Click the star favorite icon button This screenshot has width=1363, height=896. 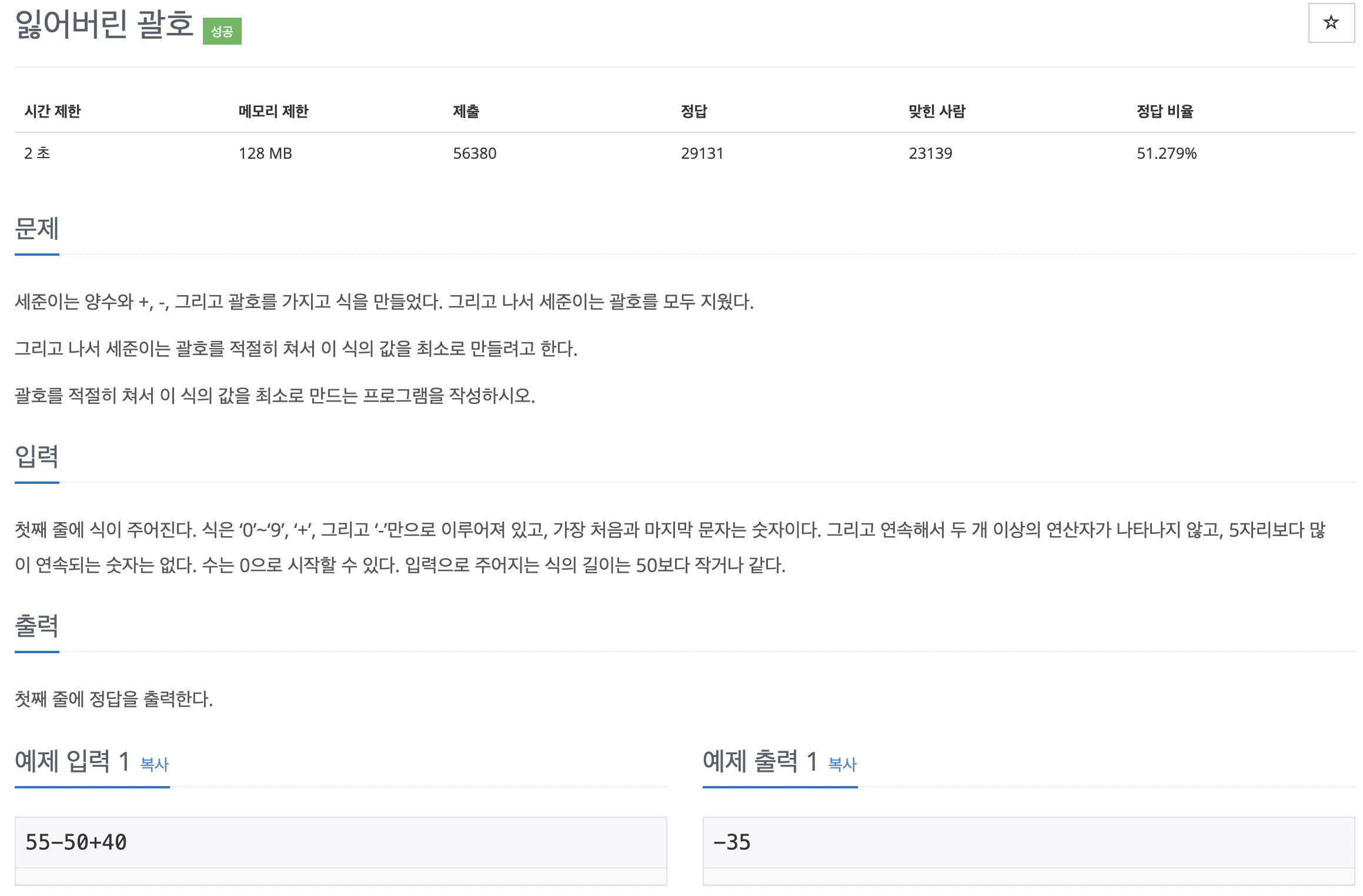pyautogui.click(x=1331, y=23)
